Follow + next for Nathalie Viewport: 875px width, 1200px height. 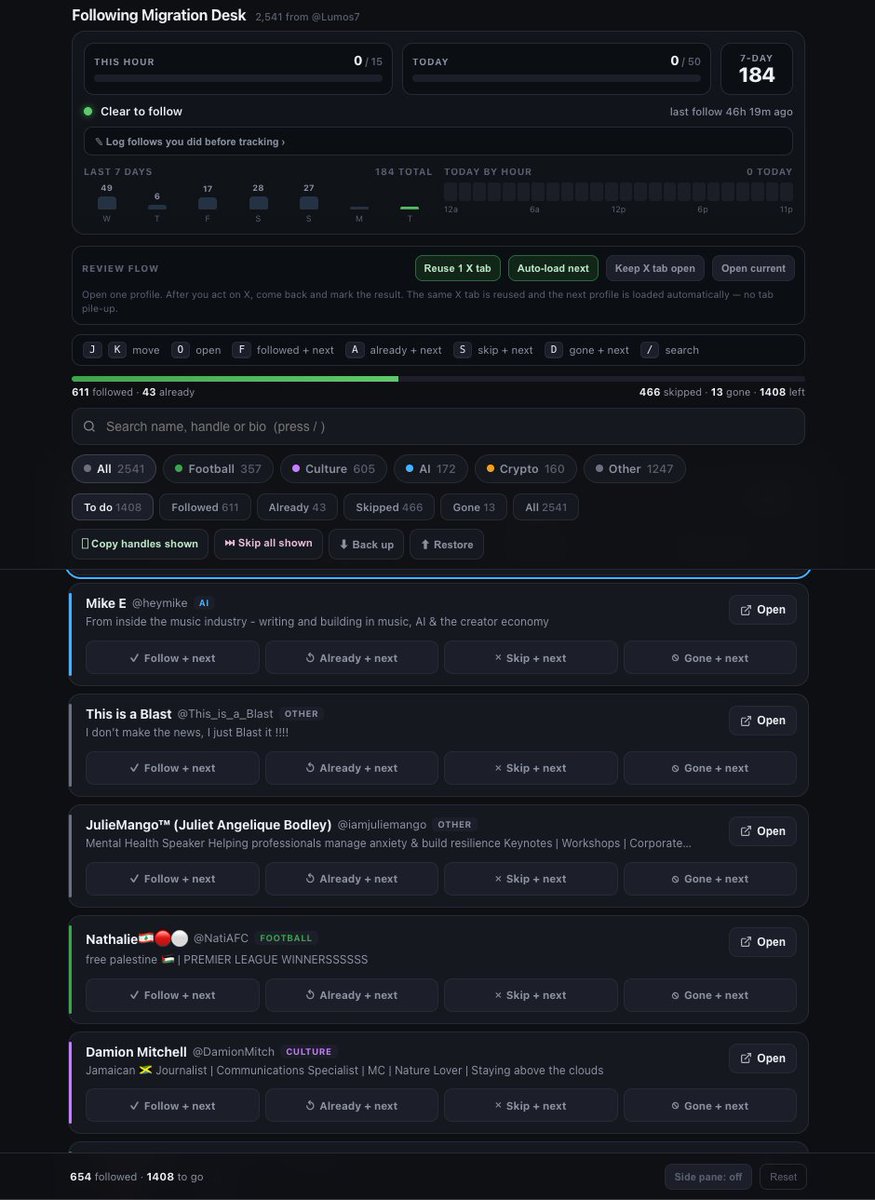coord(172,995)
